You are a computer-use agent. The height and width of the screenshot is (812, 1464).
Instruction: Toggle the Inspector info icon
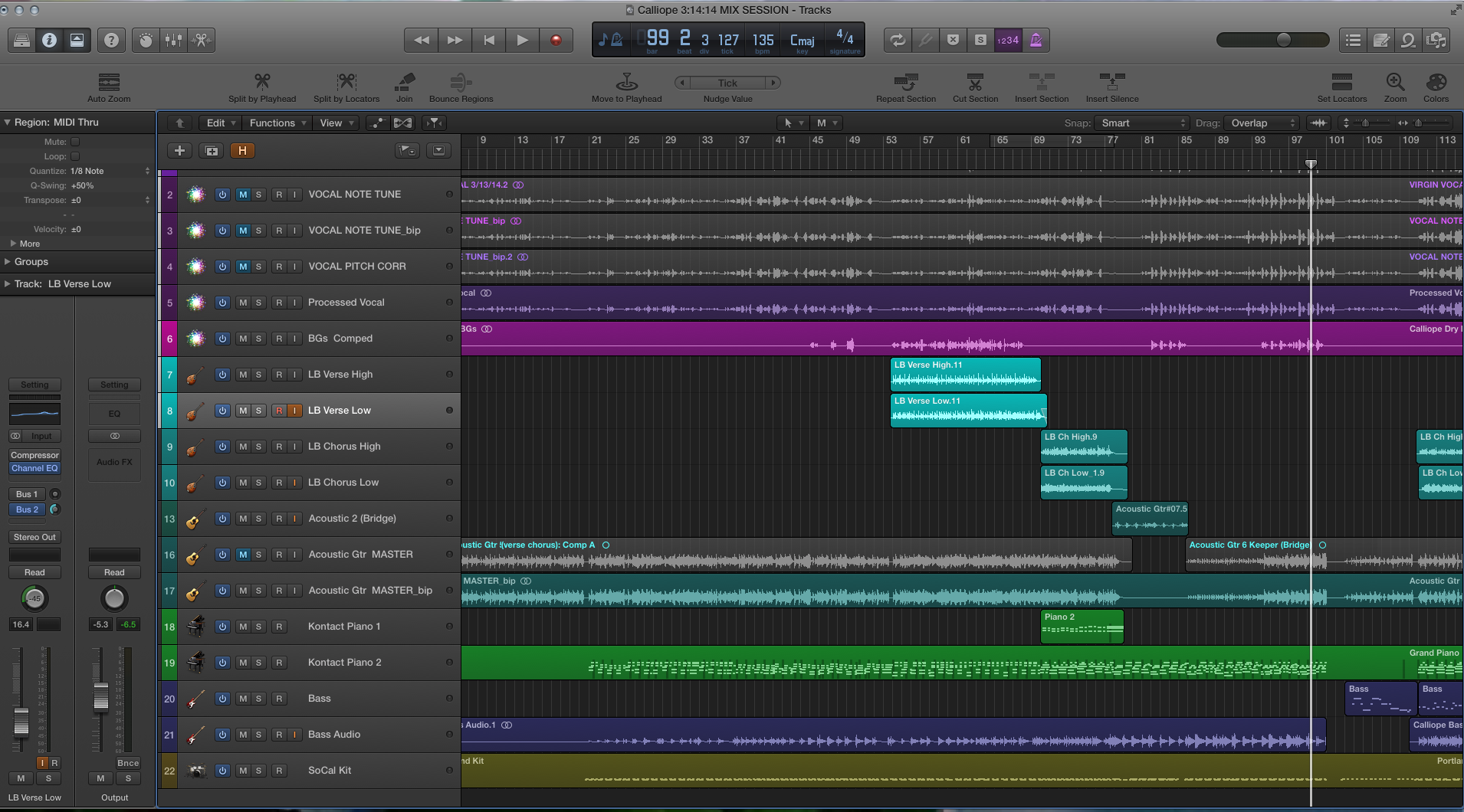point(50,40)
